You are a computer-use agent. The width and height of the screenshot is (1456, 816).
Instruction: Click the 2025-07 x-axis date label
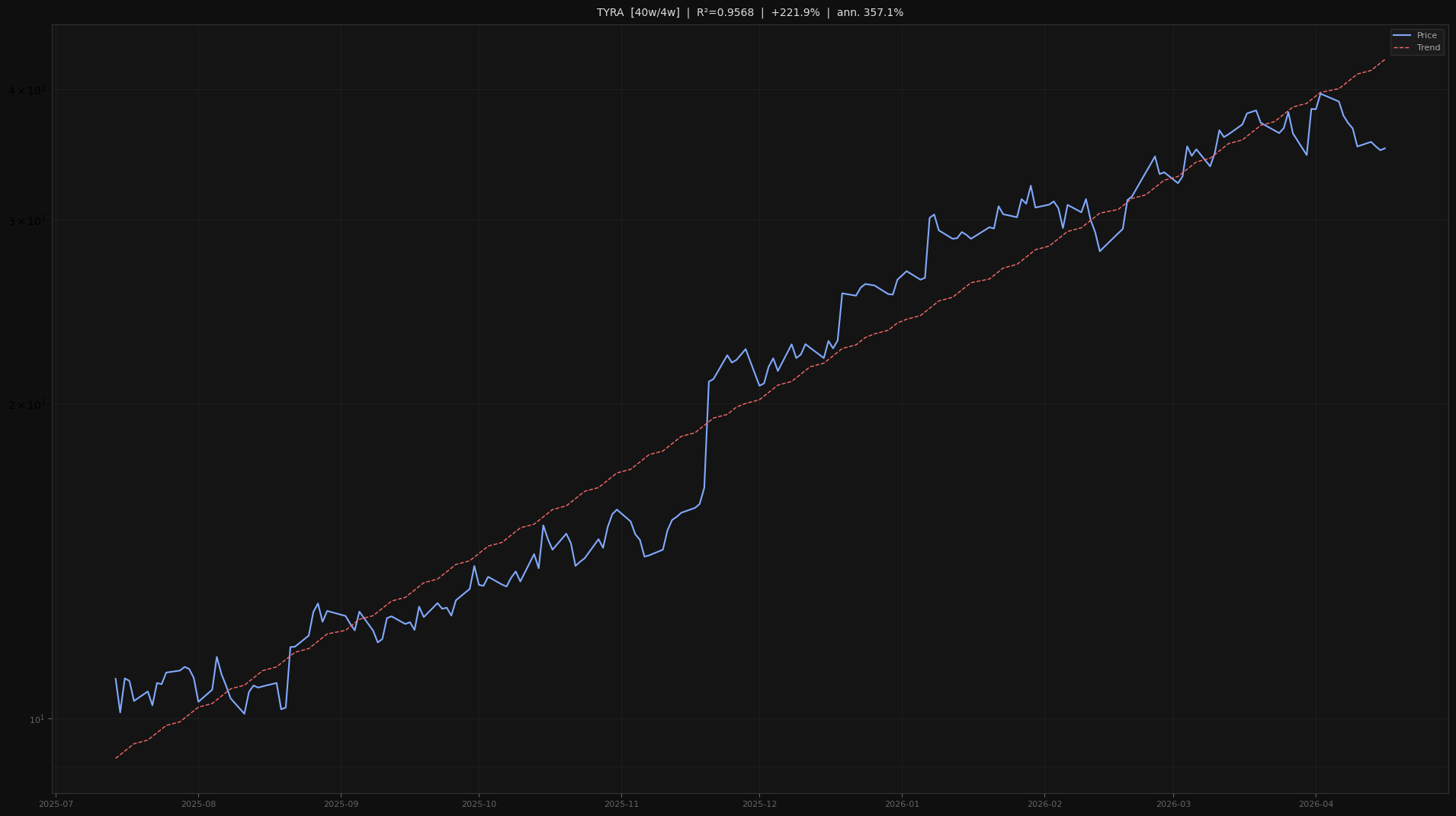[56, 805]
